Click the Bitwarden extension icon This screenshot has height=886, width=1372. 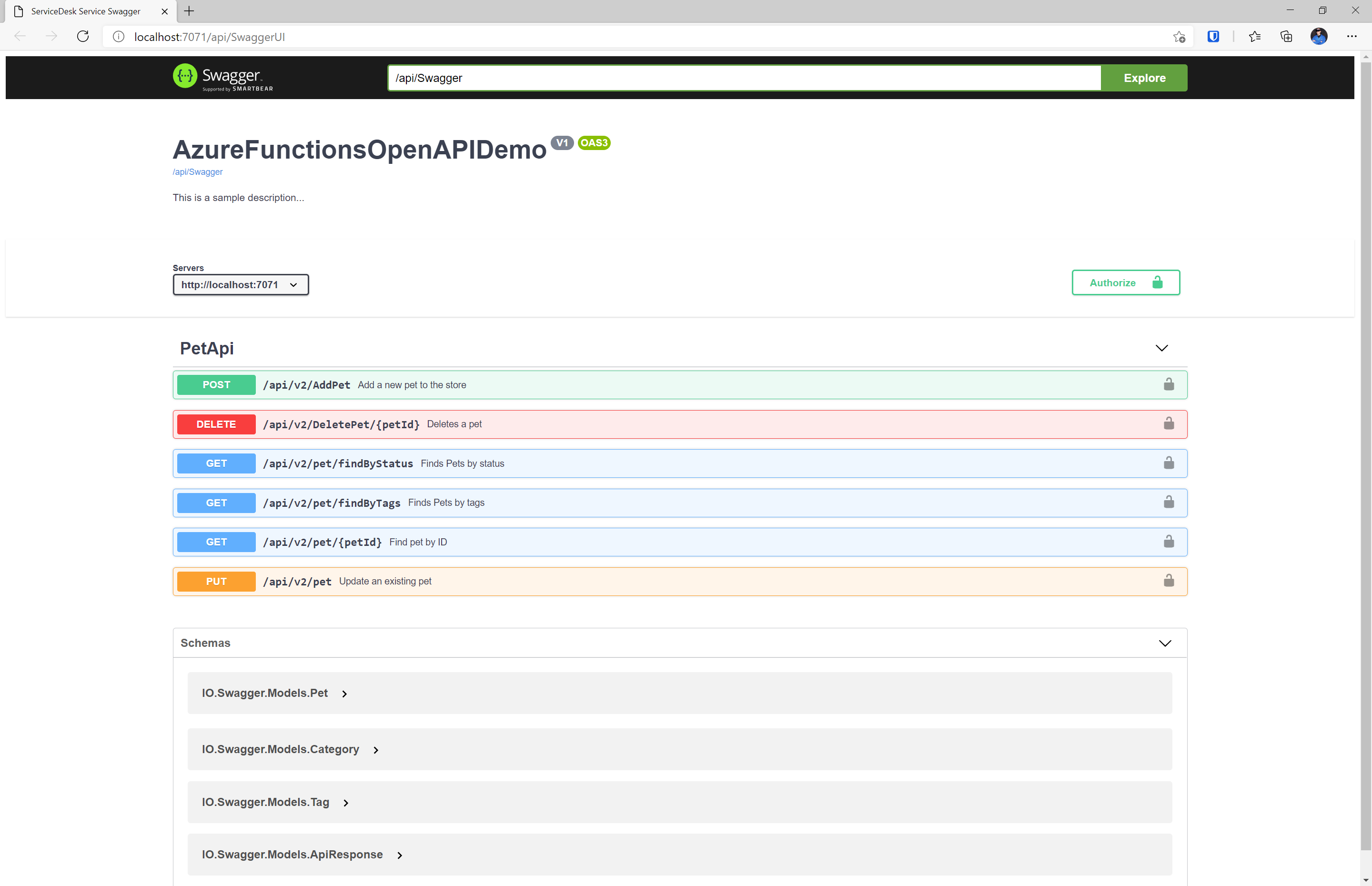pos(1213,37)
